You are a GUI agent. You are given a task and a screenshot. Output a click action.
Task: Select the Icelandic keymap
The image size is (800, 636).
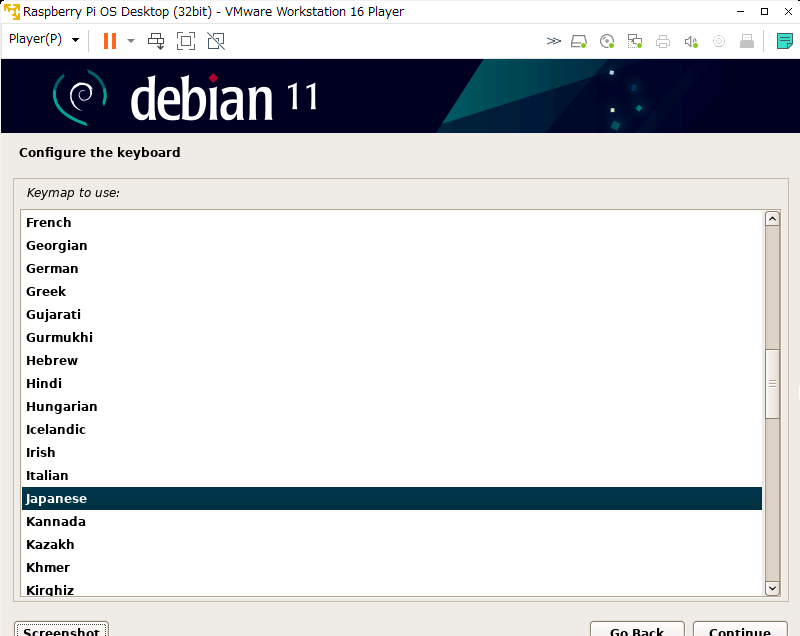pos(392,429)
